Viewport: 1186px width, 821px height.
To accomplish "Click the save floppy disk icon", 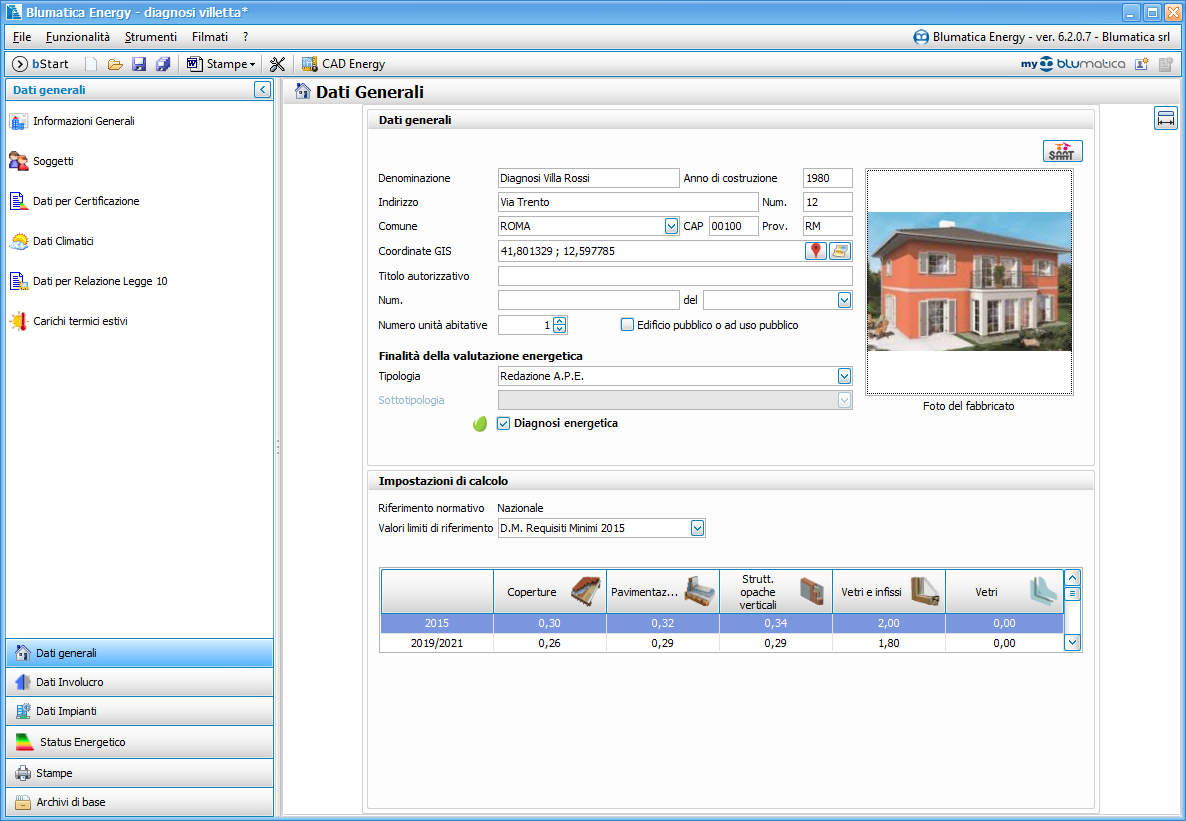I will [x=139, y=64].
